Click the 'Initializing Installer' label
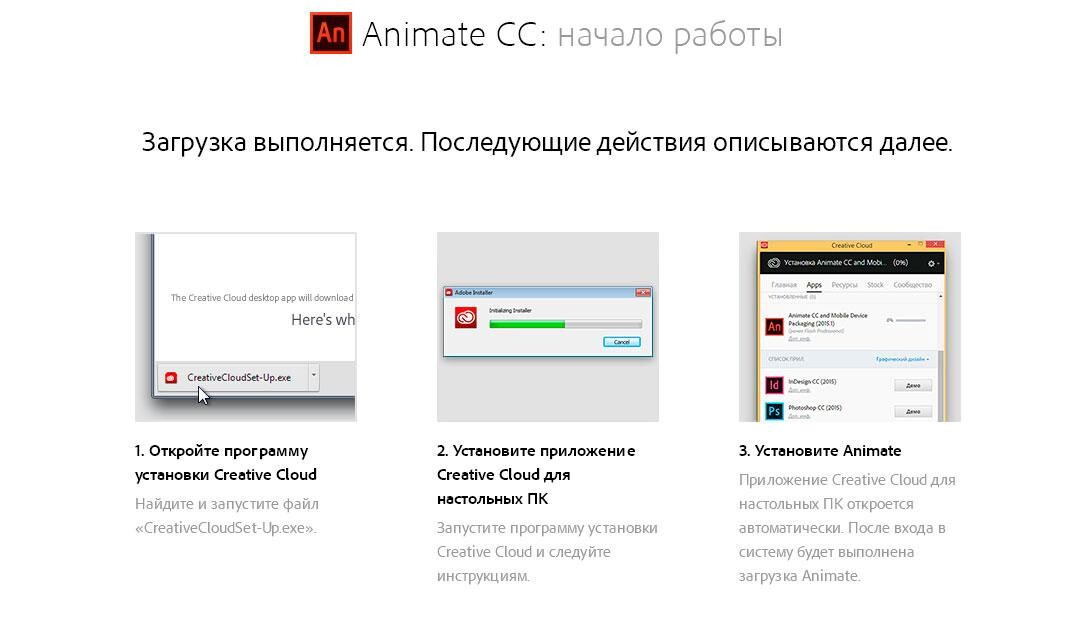The width and height of the screenshot is (1087, 620). coord(510,311)
